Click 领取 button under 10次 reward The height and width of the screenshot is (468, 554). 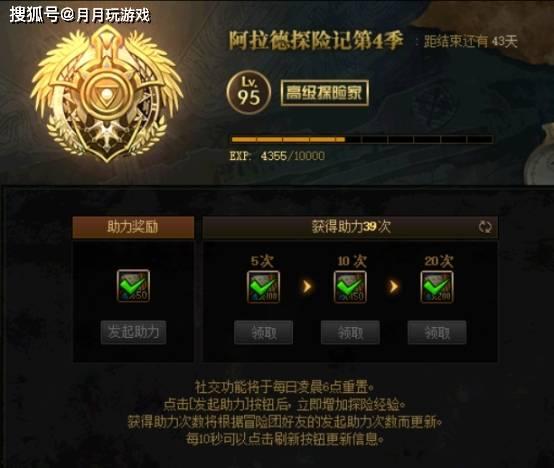coord(350,332)
